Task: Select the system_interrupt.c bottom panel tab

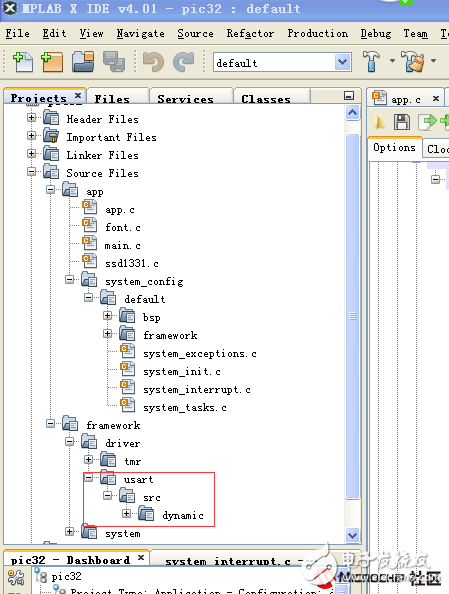Action: coord(228,561)
